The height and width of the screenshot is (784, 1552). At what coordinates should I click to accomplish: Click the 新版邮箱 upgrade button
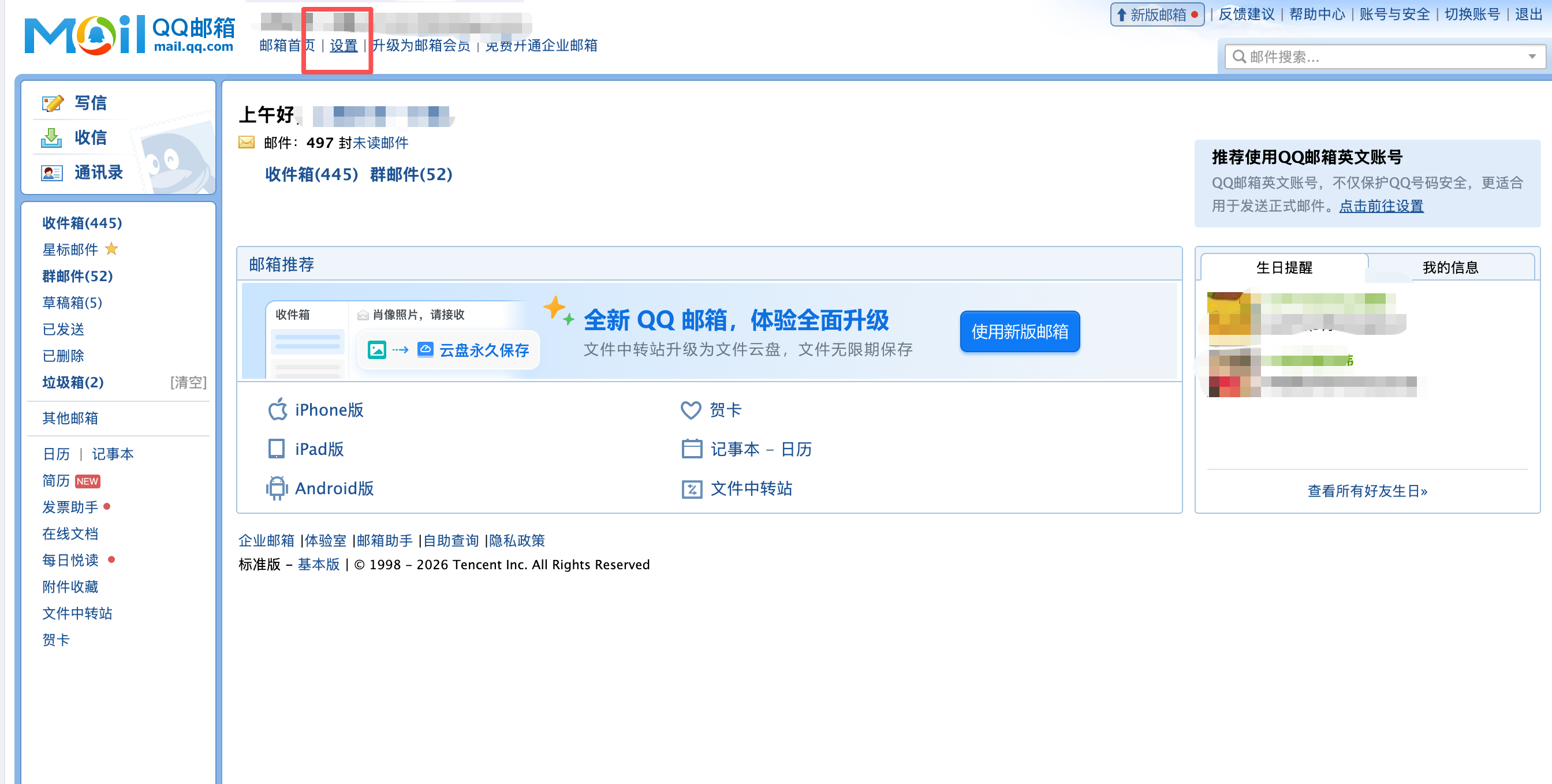pos(1156,14)
